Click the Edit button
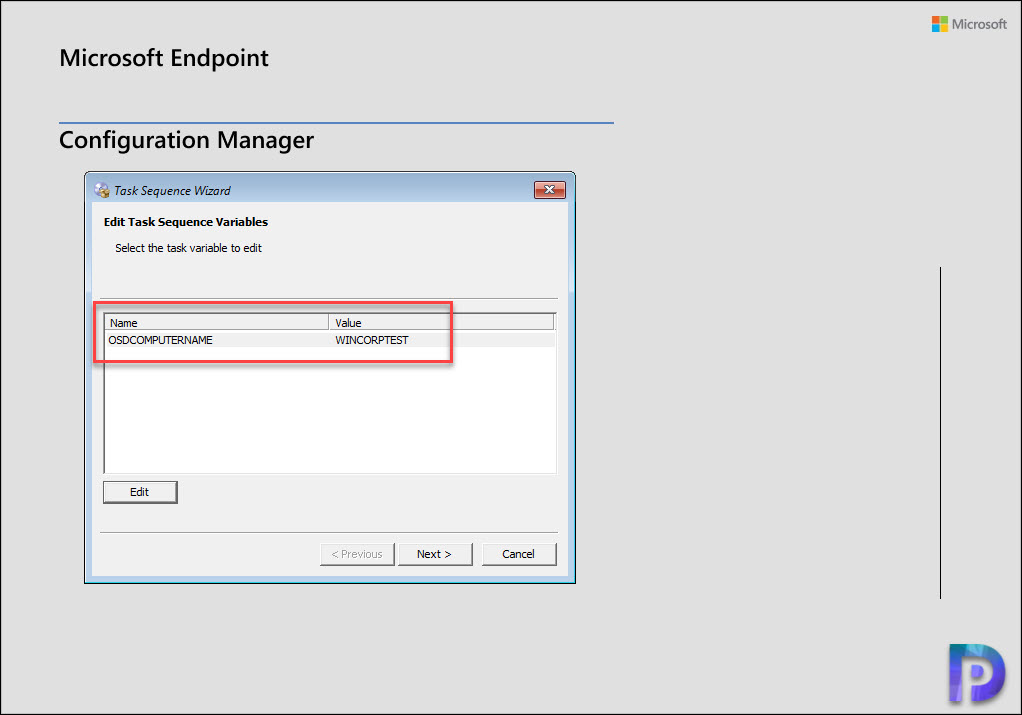 coord(139,492)
